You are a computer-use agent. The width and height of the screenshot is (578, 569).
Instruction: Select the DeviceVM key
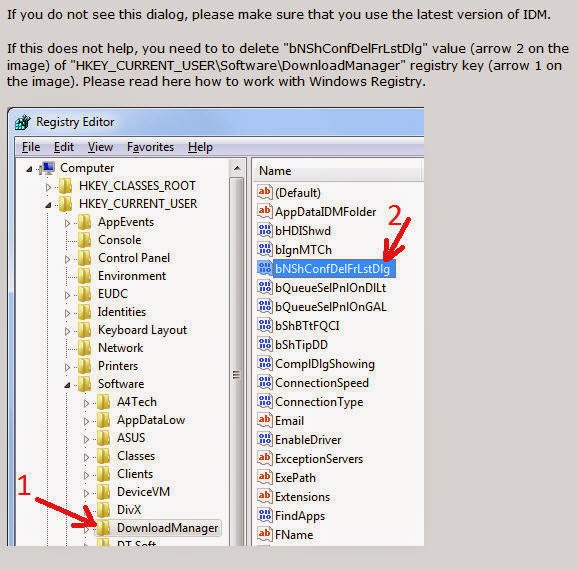point(143,492)
